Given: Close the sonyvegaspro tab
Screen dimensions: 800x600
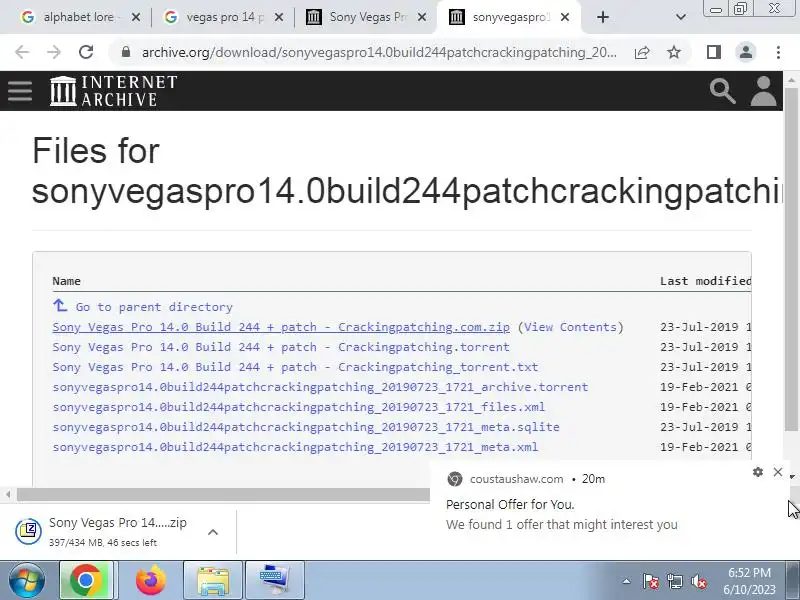Looking at the screenshot, I should 564,17.
